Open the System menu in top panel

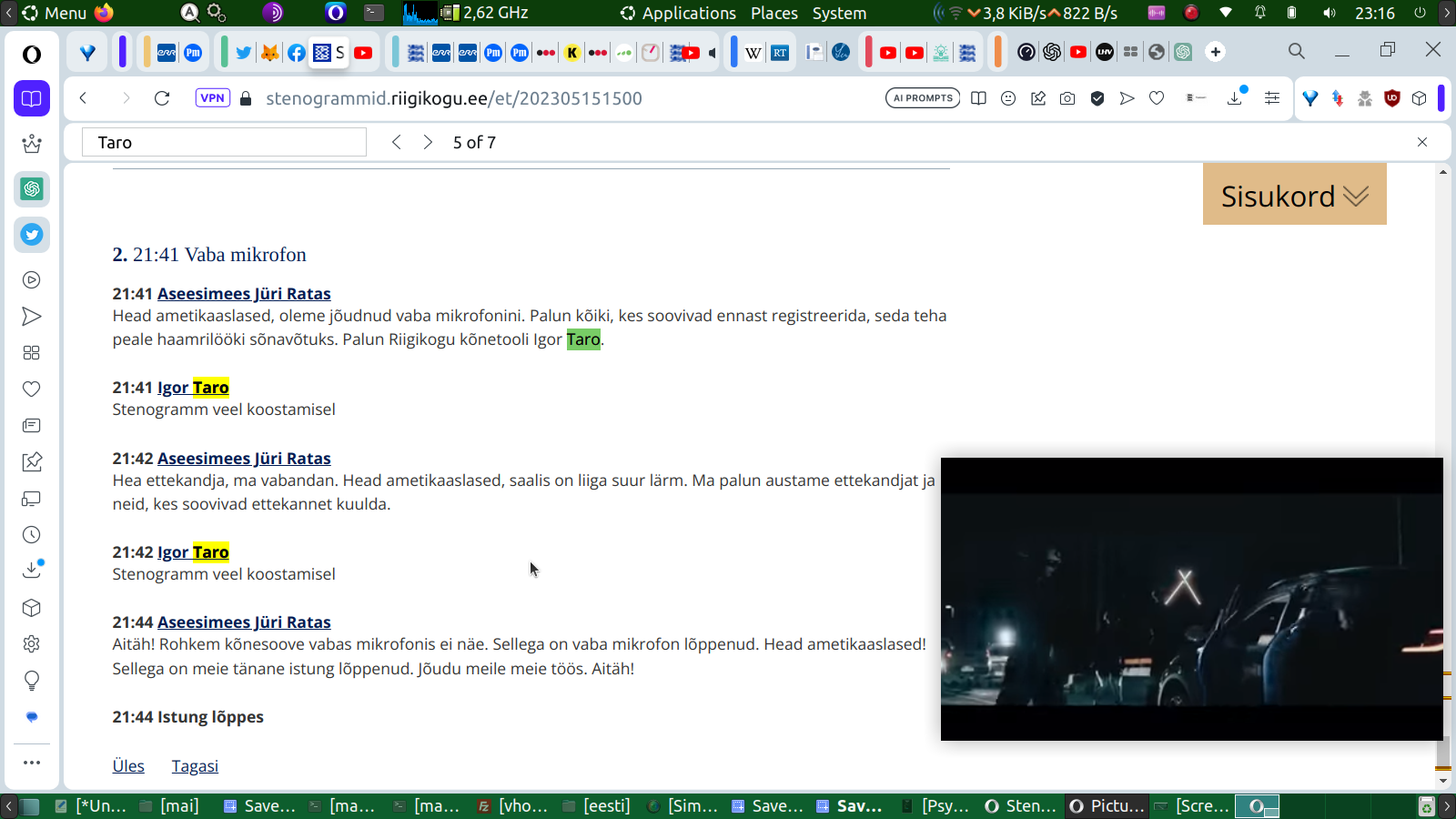(839, 13)
